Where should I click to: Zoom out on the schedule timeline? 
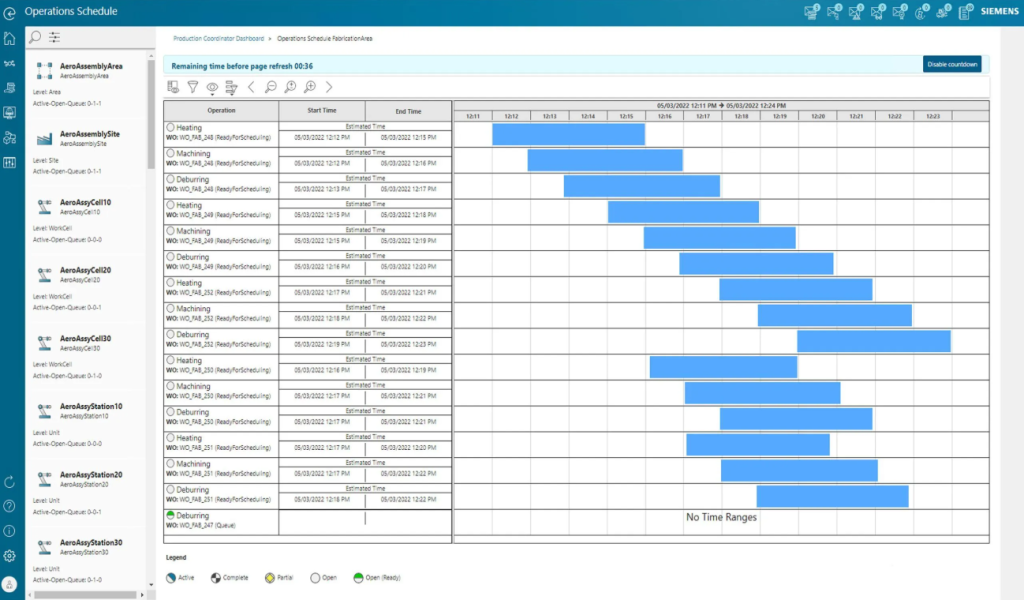point(271,87)
